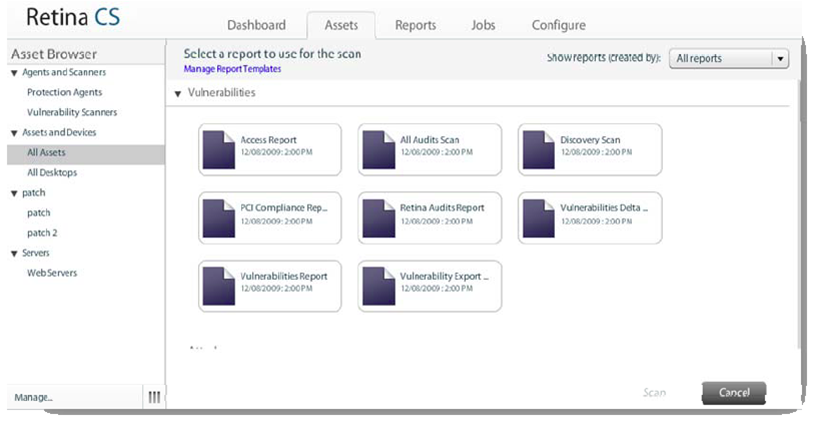Image resolution: width=813 pixels, height=430 pixels.
Task: Click the Scan button
Action: [x=654, y=393]
